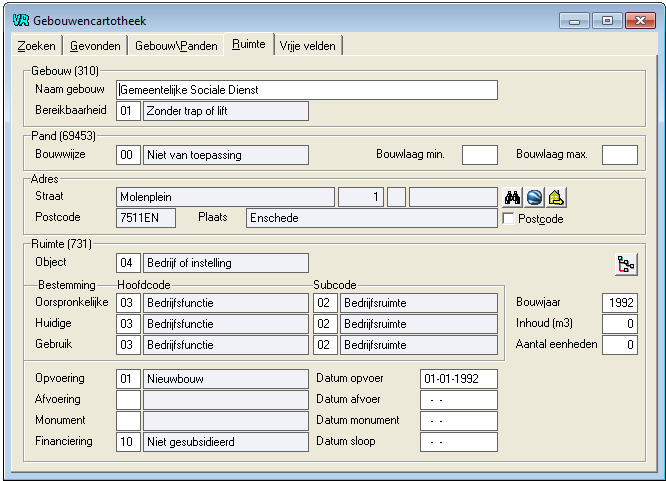Select the Niet gesubsidieerd field
The height and width of the screenshot is (481, 666).
tap(226, 442)
